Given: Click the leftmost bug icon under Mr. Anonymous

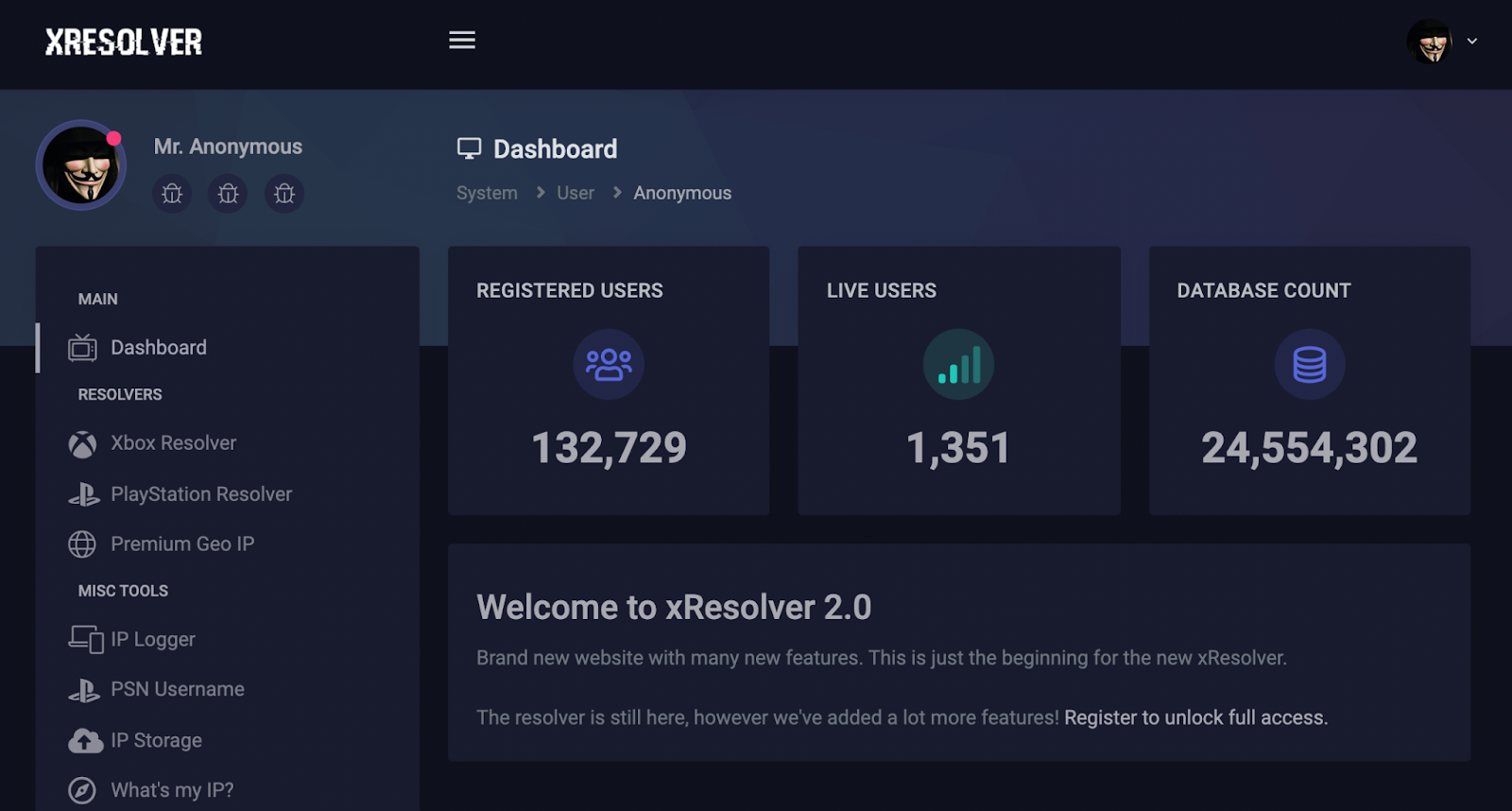Looking at the screenshot, I should [172, 194].
